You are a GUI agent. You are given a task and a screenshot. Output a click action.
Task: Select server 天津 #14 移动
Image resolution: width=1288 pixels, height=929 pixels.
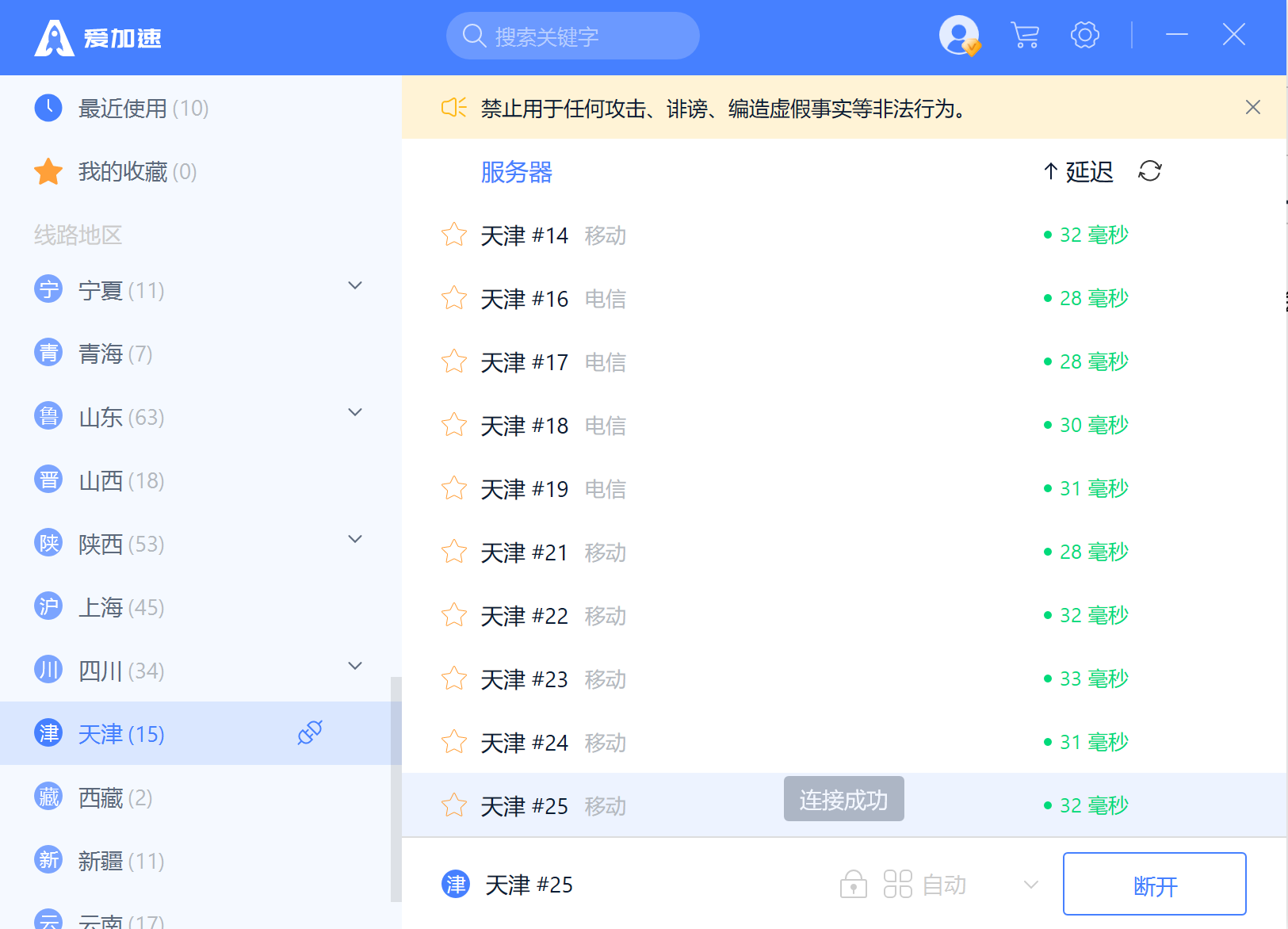click(844, 235)
